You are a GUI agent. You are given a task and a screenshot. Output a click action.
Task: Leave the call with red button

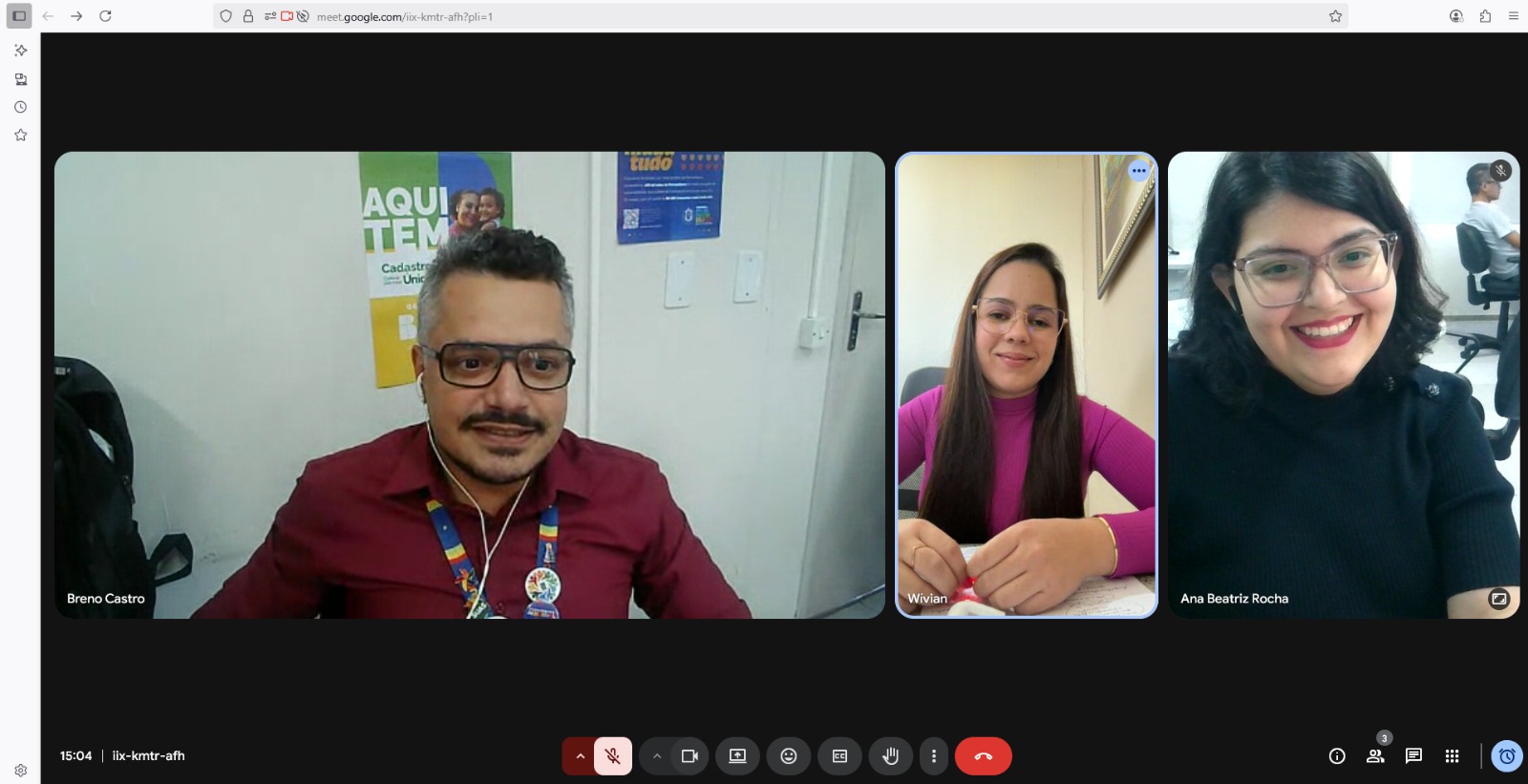point(983,756)
